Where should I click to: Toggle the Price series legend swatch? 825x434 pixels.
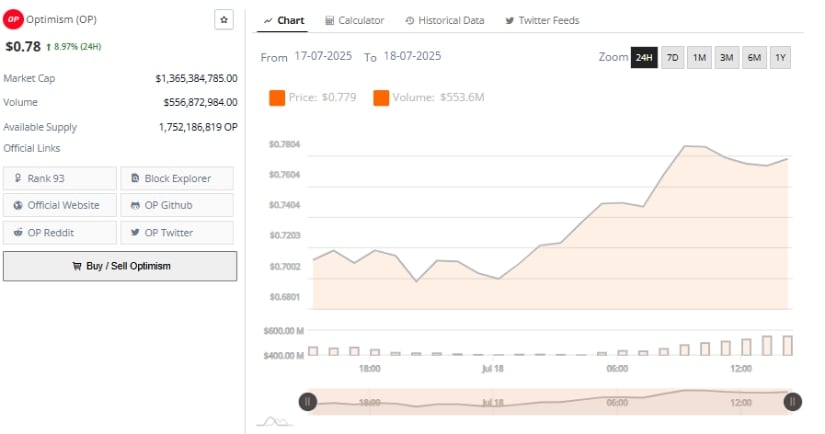pyautogui.click(x=277, y=98)
